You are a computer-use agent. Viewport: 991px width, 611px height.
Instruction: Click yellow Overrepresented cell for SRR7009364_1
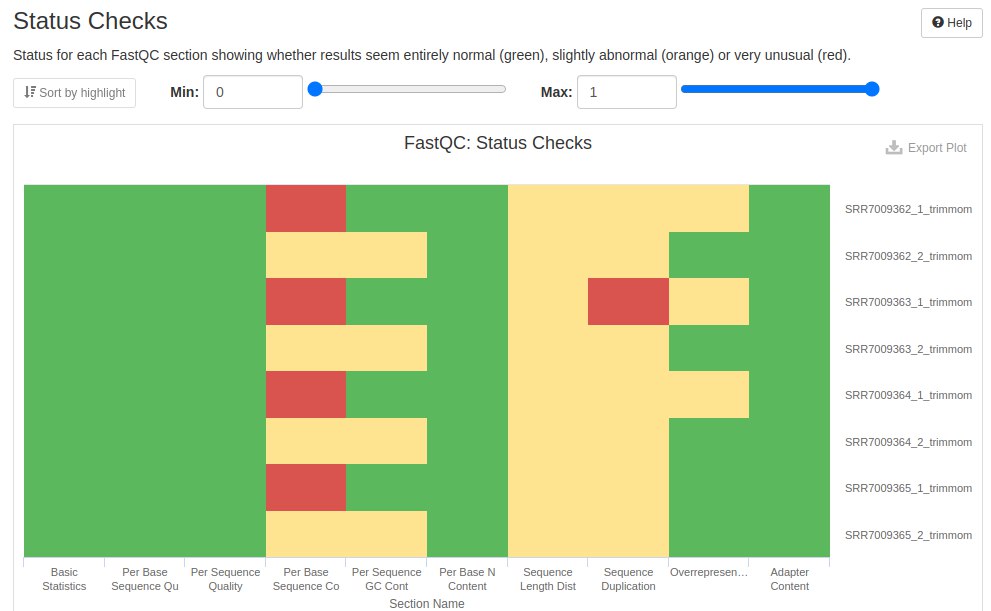[709, 394]
